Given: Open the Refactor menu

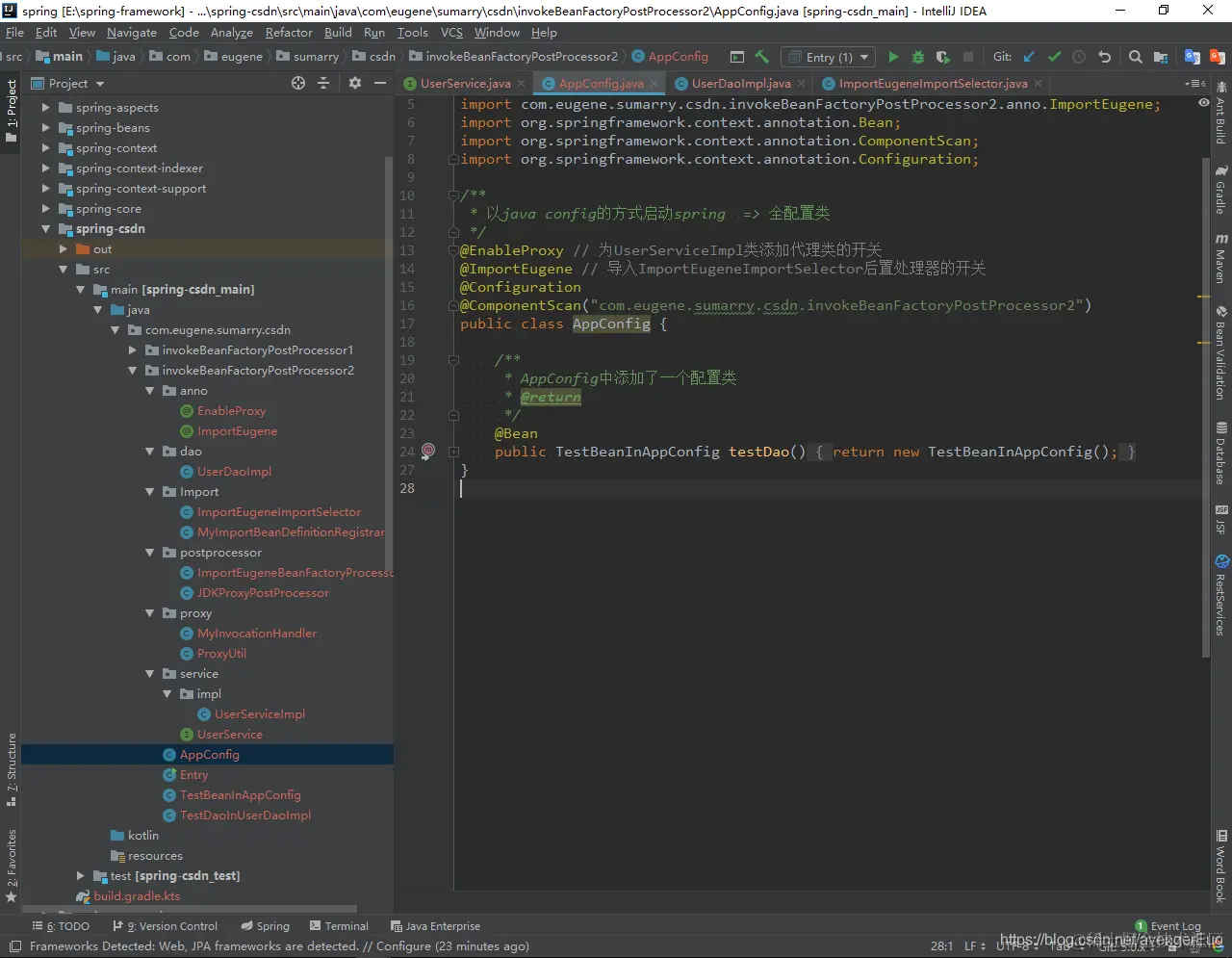Looking at the screenshot, I should 289,32.
